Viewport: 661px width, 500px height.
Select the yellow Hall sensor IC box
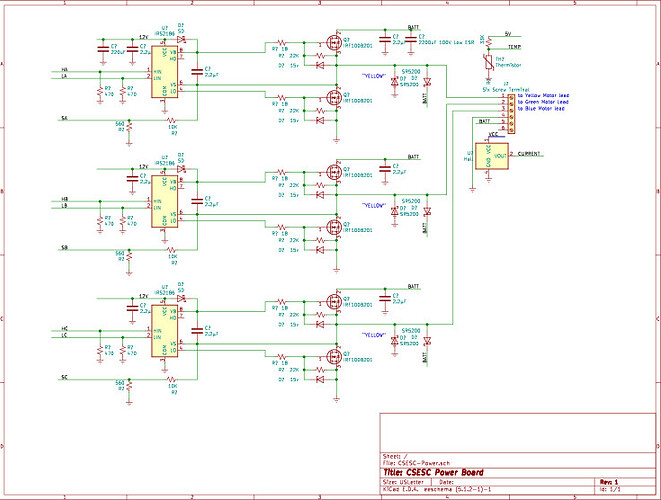tap(492, 156)
